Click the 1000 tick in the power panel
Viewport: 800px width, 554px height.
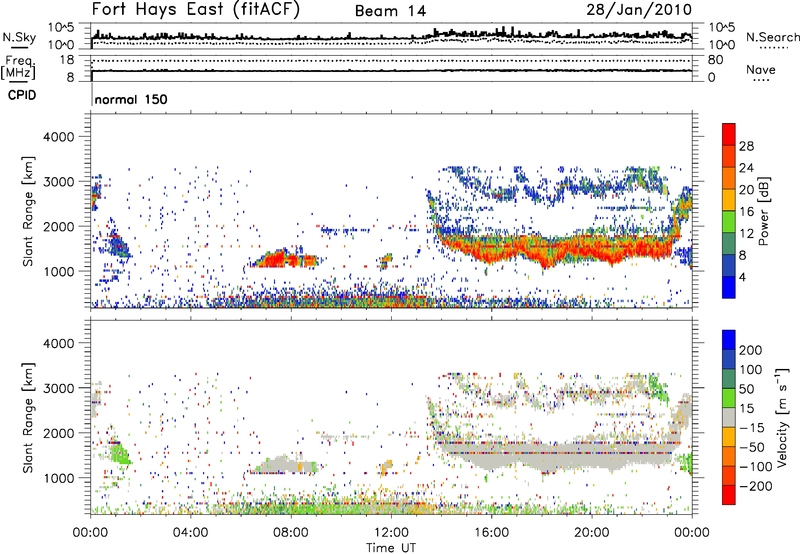[x=58, y=271]
